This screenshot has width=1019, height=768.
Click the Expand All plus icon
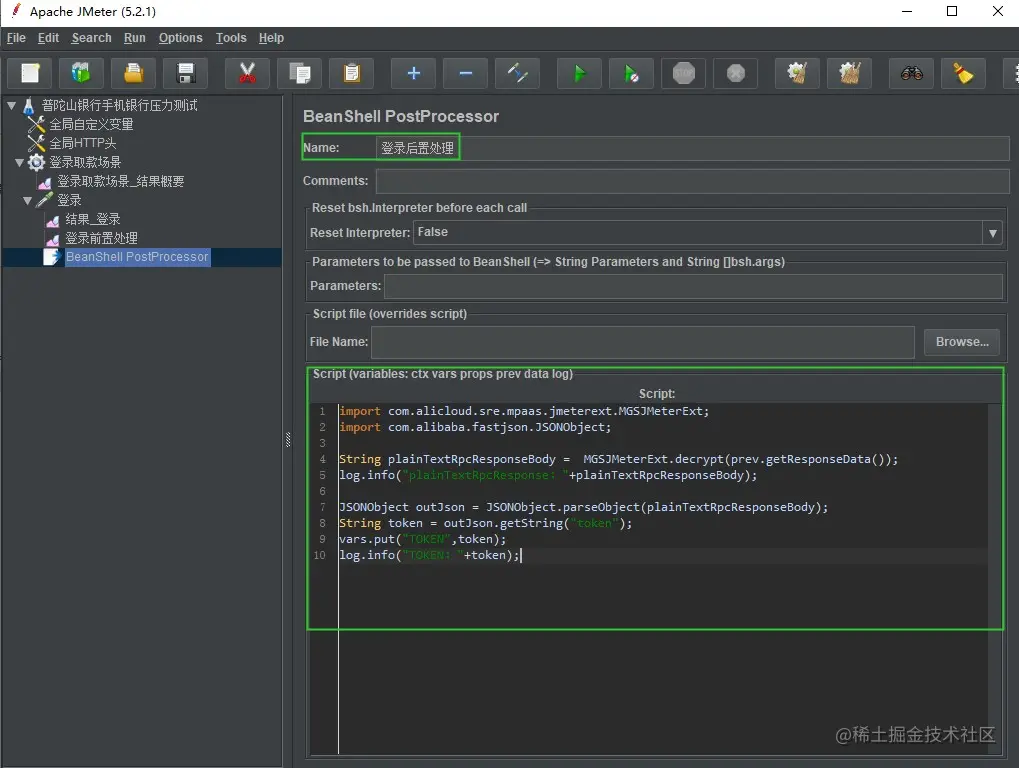413,73
